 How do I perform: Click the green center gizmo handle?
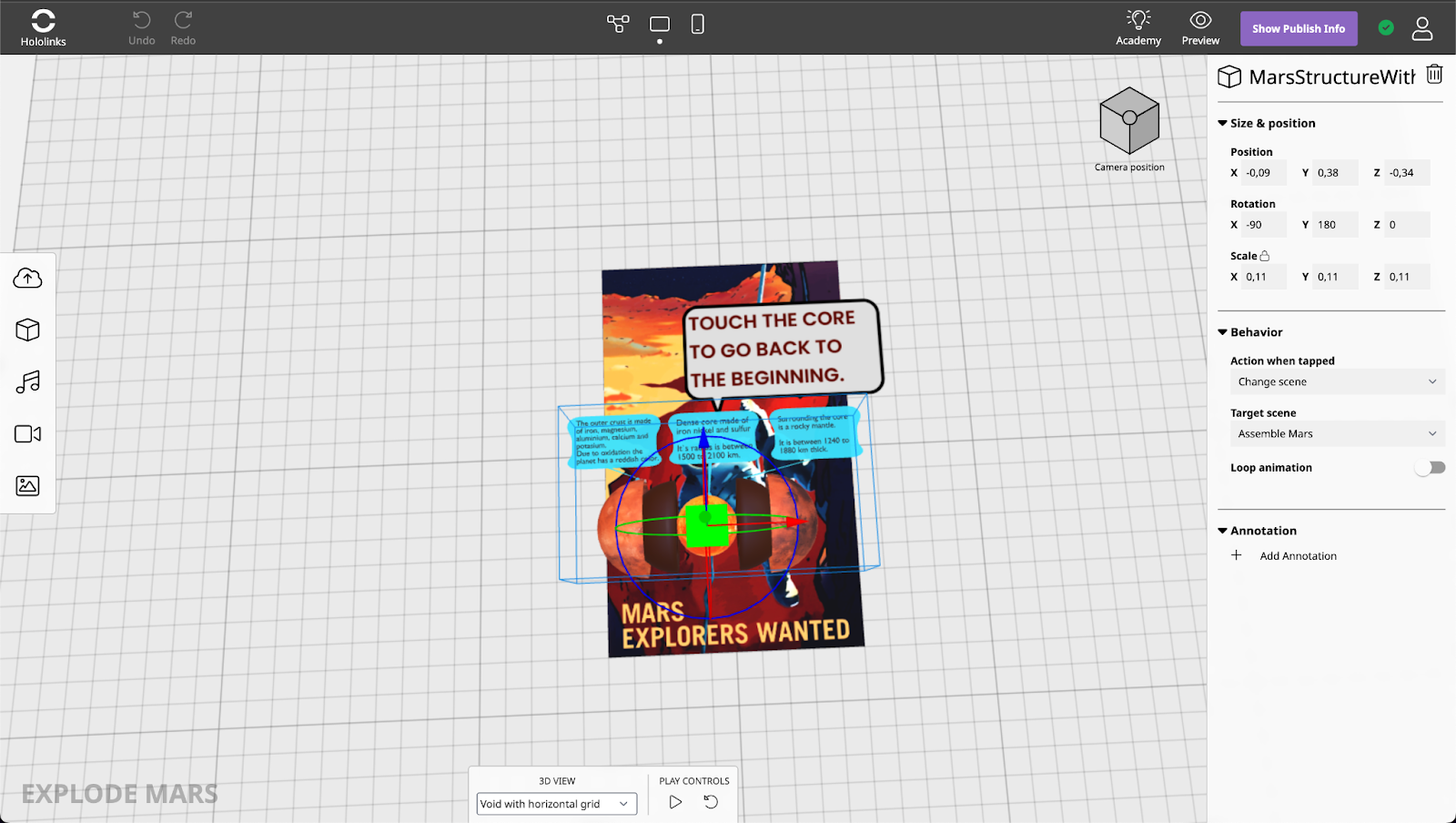pyautogui.click(x=708, y=525)
